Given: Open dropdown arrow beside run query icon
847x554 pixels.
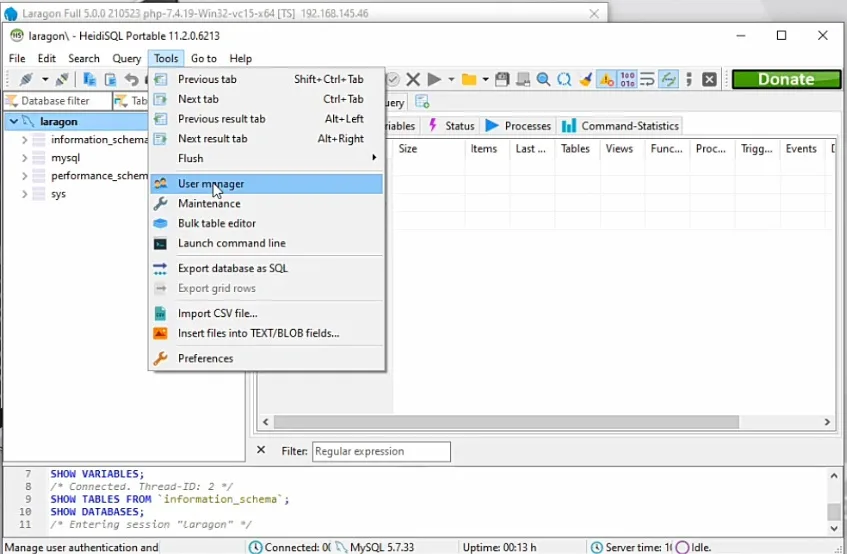Looking at the screenshot, I should point(451,79).
